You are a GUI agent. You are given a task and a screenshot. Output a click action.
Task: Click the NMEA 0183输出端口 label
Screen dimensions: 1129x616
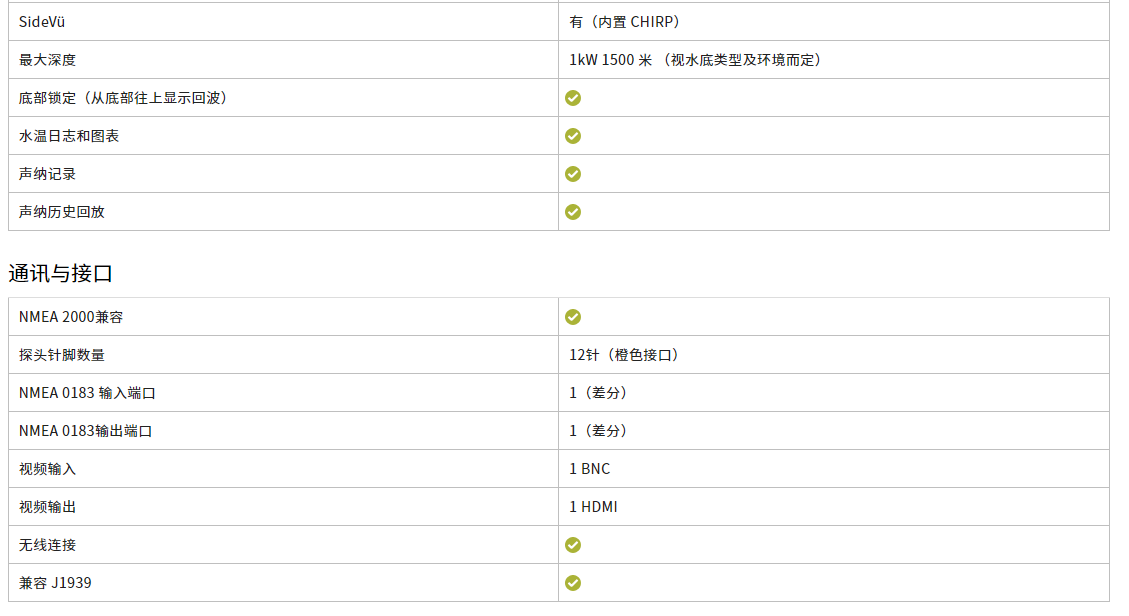[85, 431]
